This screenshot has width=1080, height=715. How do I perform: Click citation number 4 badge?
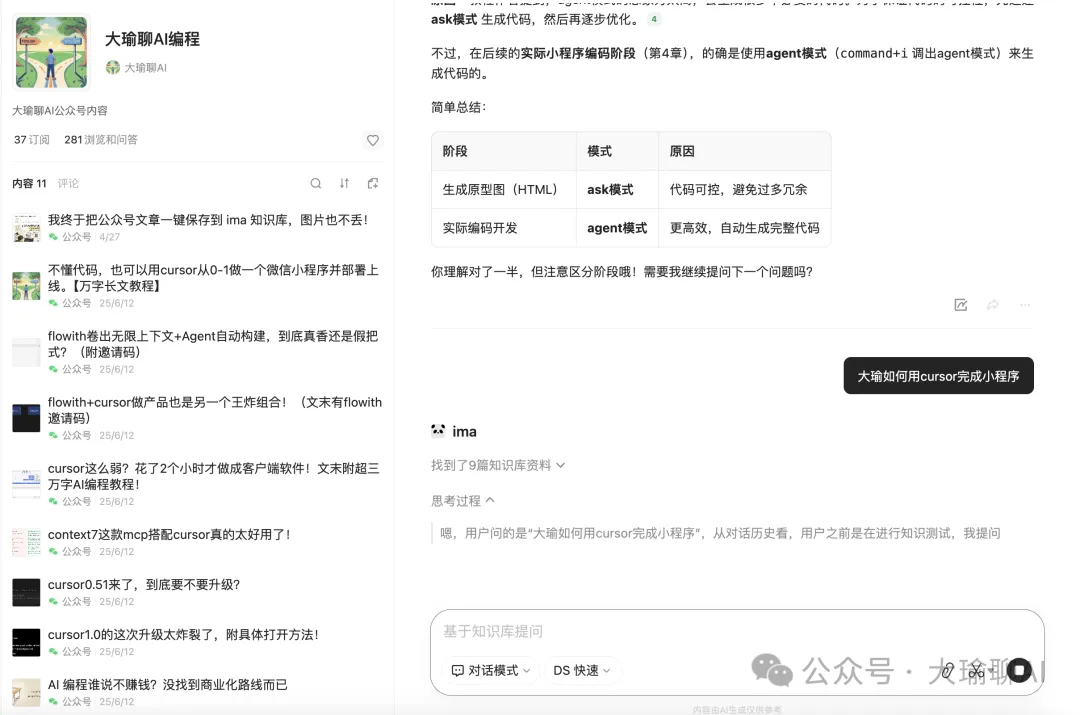coord(654,19)
